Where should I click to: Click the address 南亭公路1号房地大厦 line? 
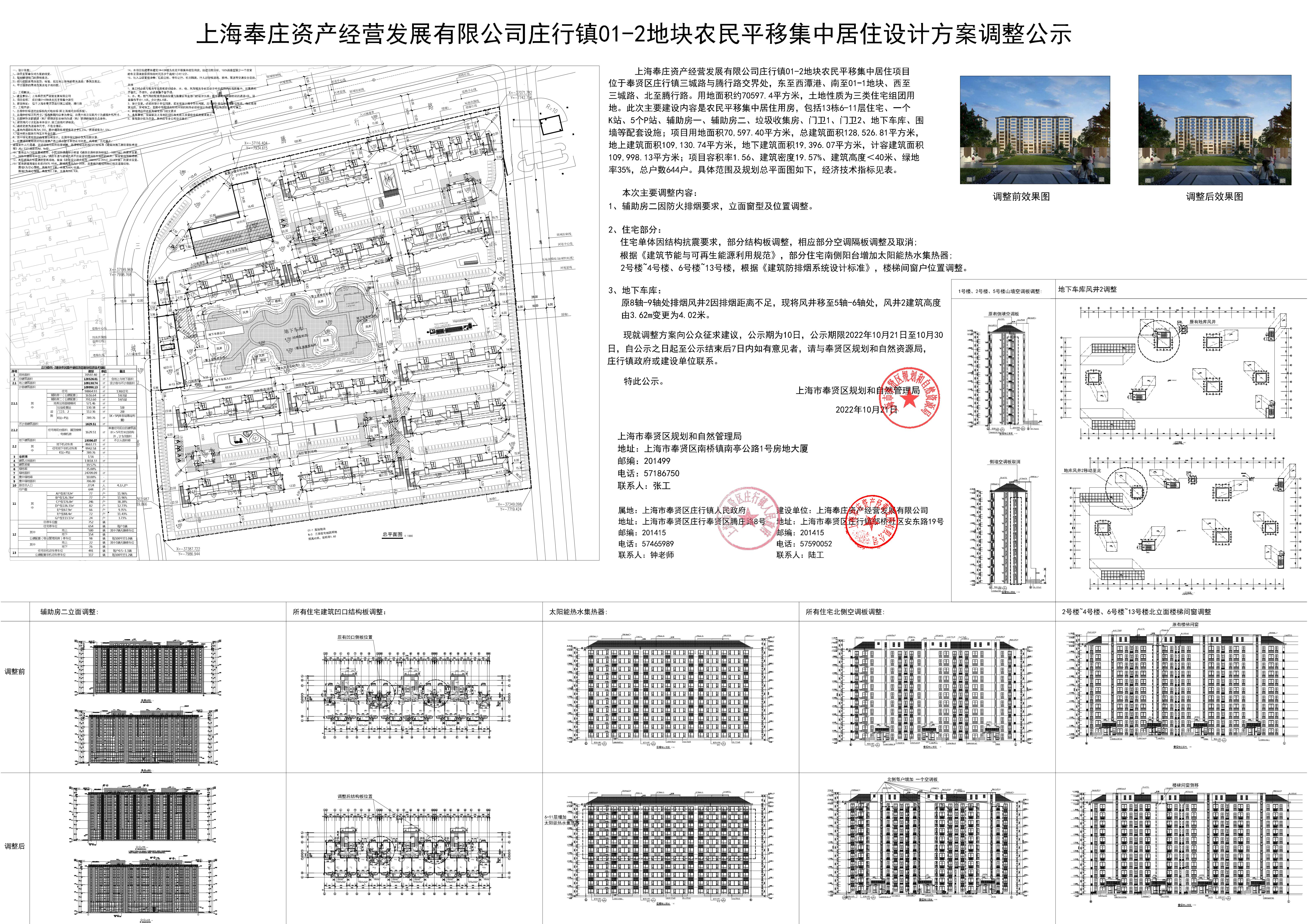713,449
